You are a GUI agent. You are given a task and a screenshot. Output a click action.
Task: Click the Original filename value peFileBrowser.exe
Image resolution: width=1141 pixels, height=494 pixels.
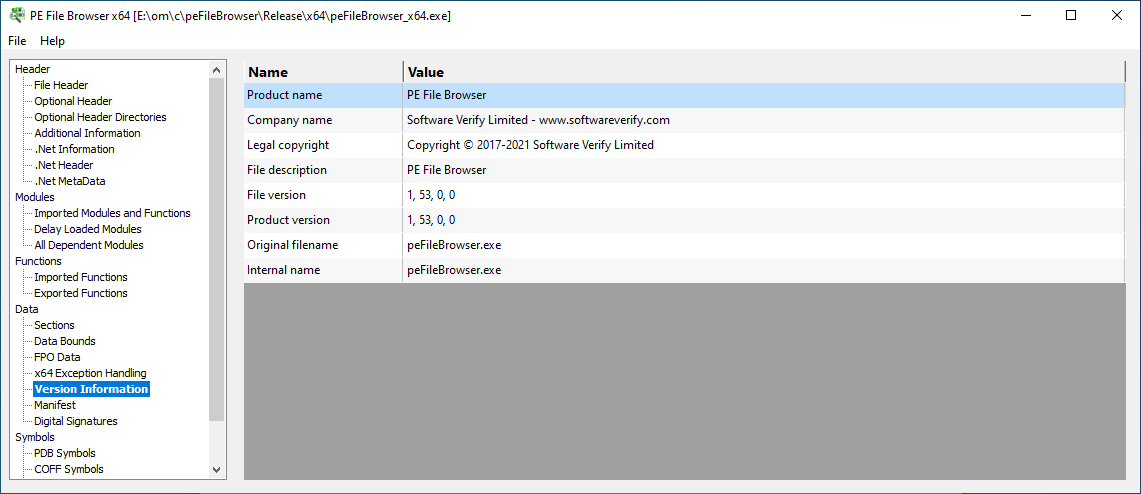click(454, 245)
